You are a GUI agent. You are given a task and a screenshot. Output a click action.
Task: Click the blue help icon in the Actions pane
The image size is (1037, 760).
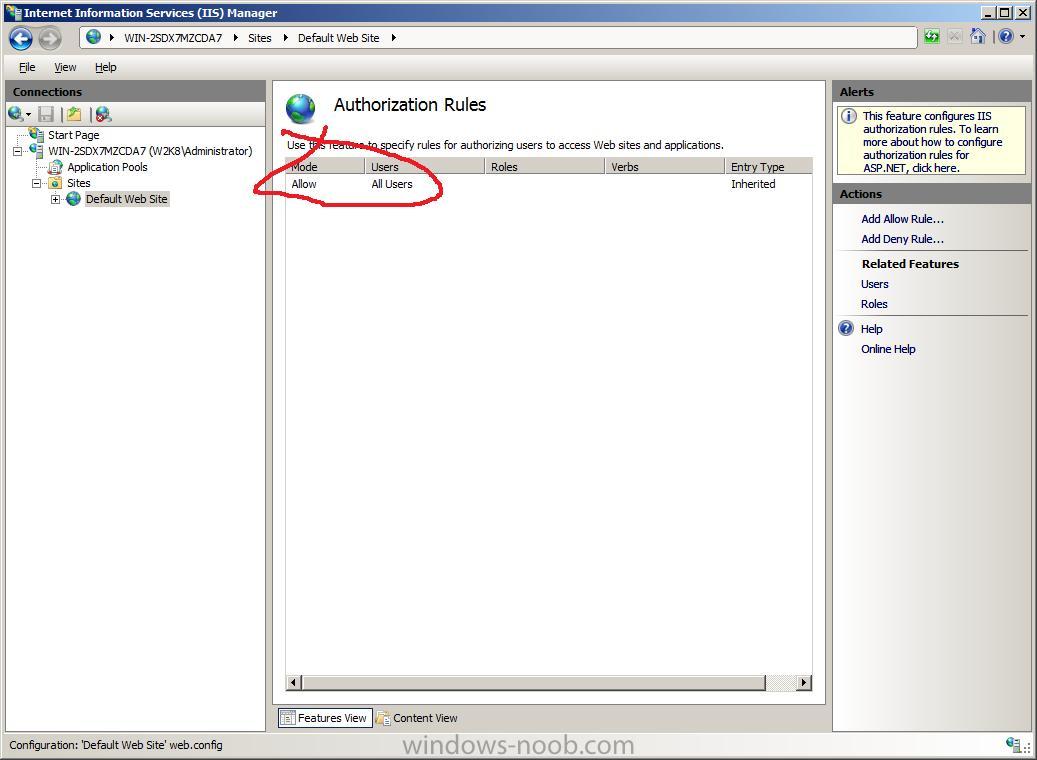coord(846,328)
